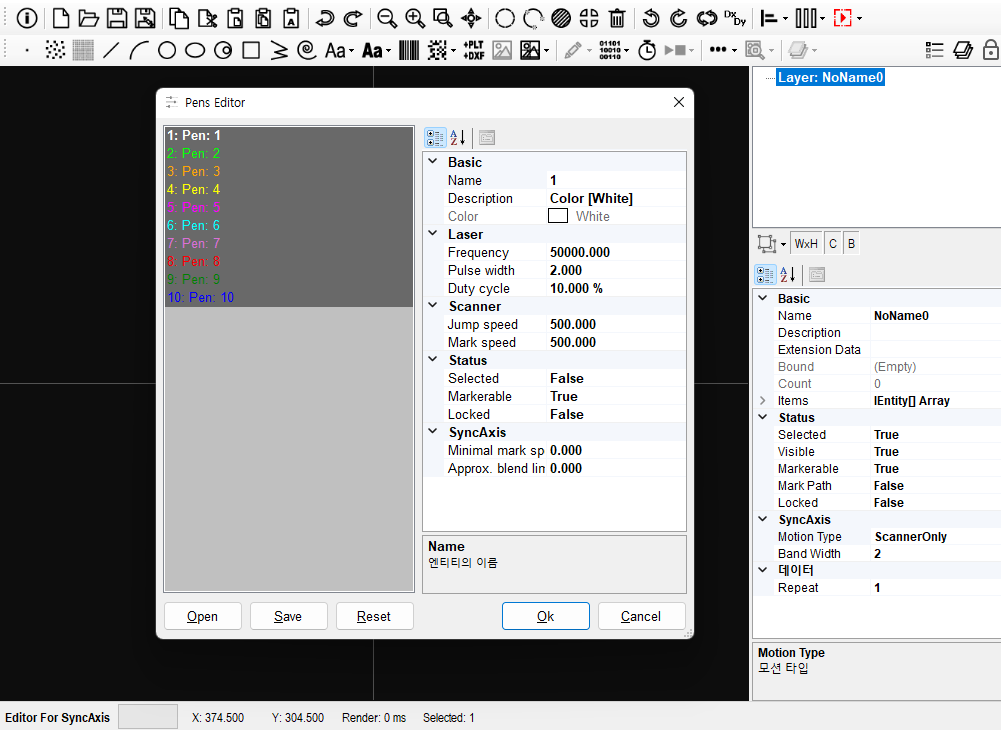Click the stopwatch timer icon
1001x730 pixels.
[647, 50]
